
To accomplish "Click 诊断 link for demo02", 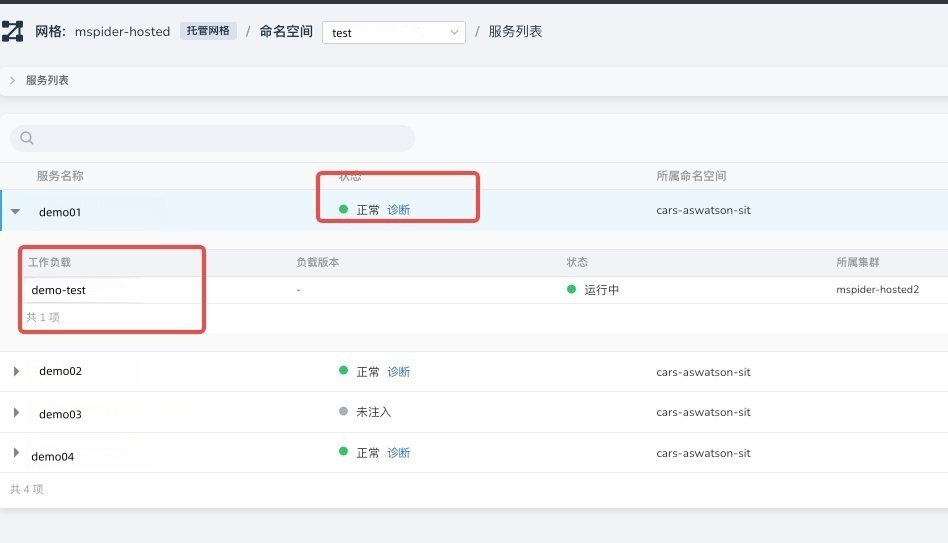I will click(x=398, y=372).
